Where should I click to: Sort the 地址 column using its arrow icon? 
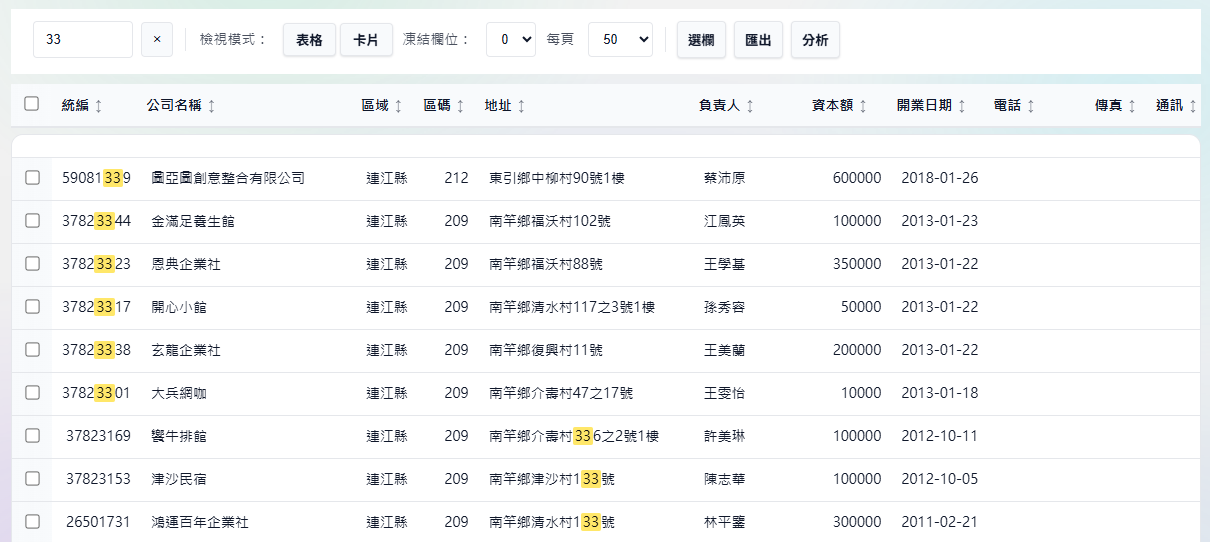point(521,106)
